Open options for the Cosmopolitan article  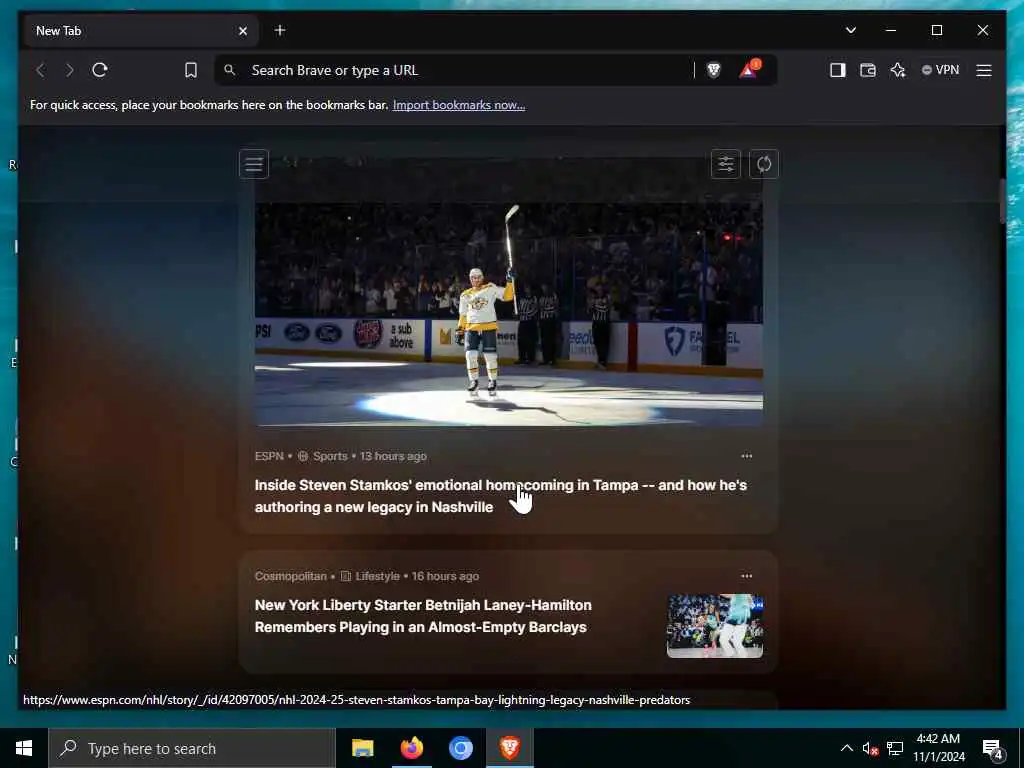pyautogui.click(x=746, y=576)
